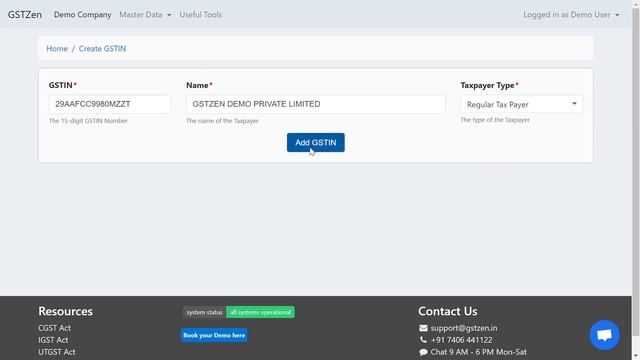
Task: Open the chat widget bubble icon
Action: [x=604, y=335]
